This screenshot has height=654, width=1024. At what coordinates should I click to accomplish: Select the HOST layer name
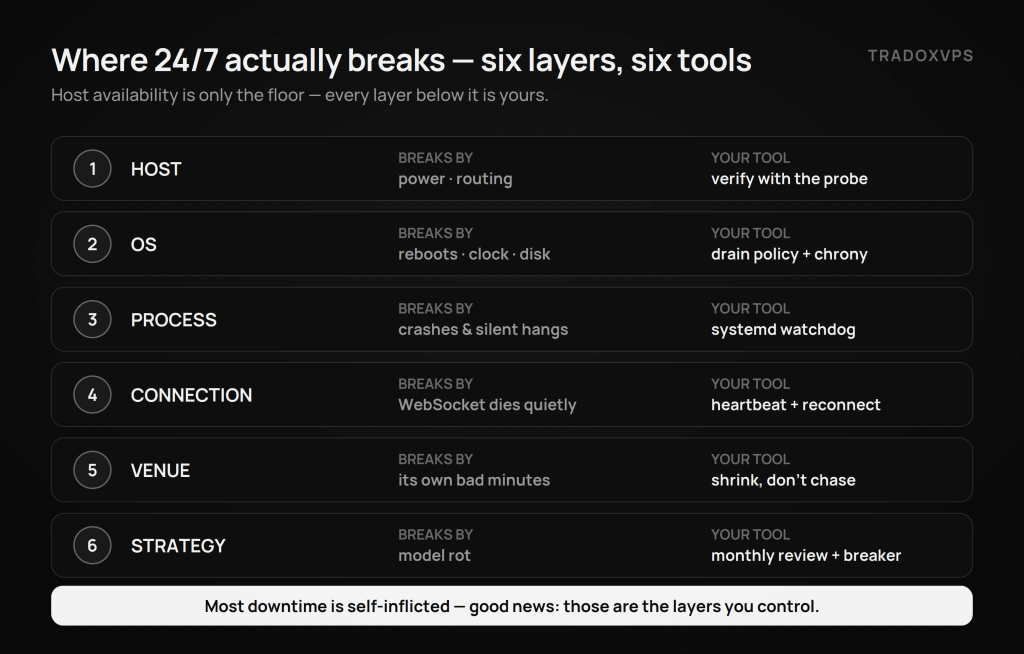point(156,169)
